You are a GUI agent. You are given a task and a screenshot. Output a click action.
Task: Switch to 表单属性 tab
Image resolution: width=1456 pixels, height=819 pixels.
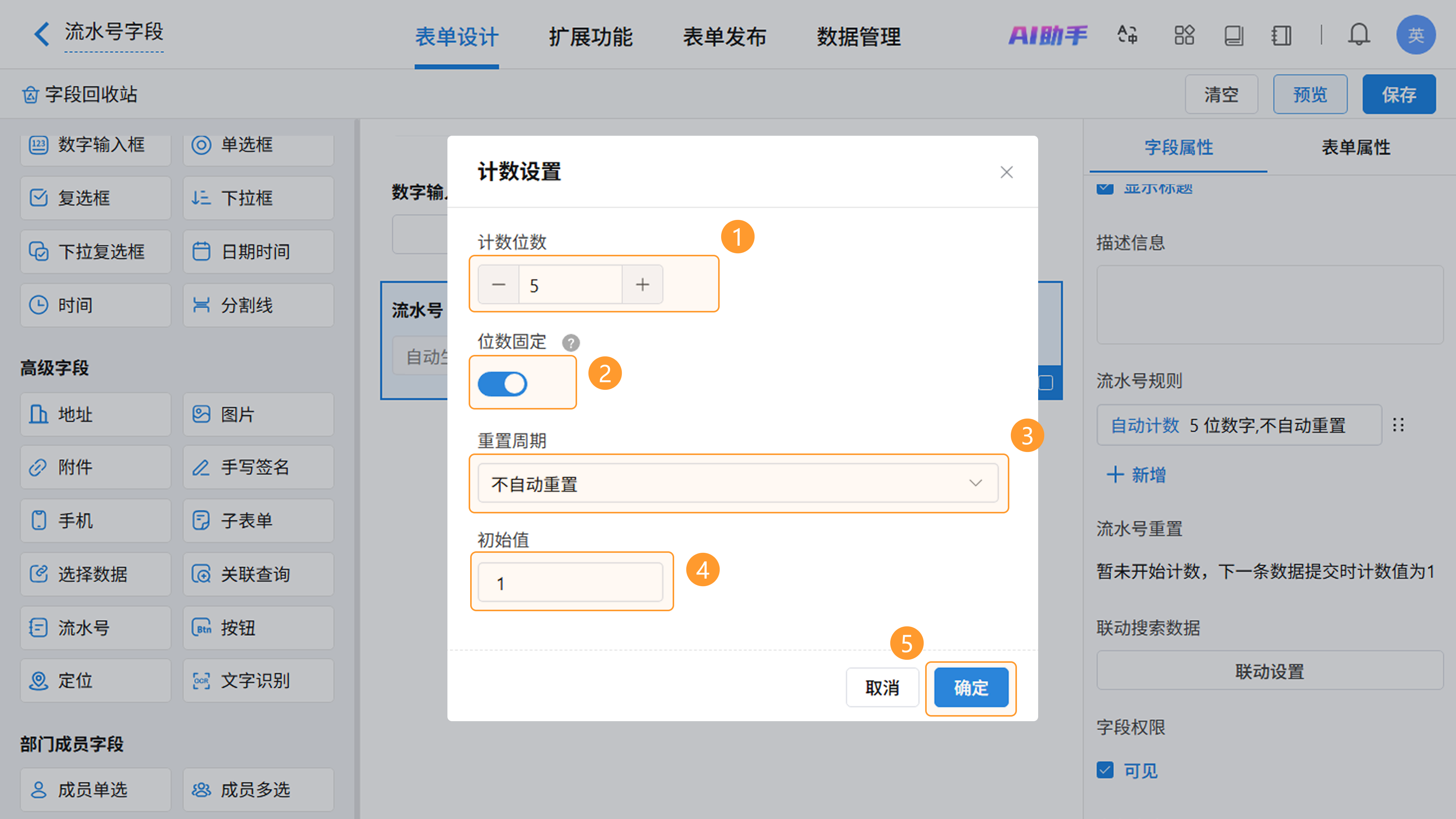(1356, 147)
